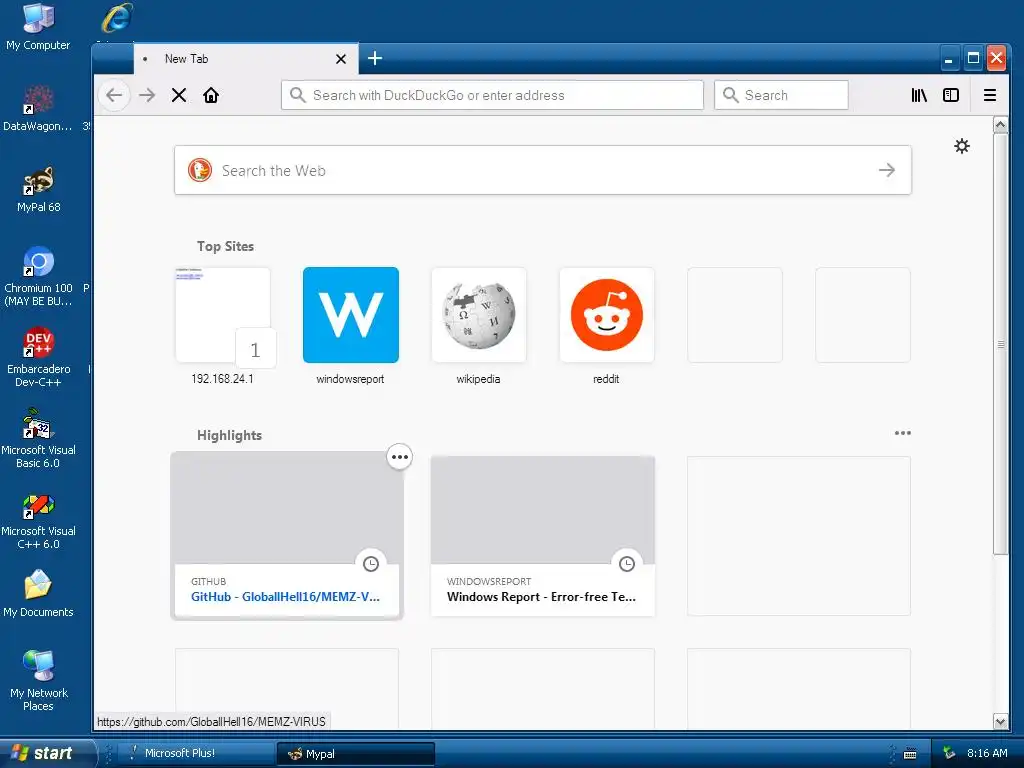This screenshot has width=1024, height=768.
Task: Open the Library bookshelf icon
Action: click(x=919, y=95)
